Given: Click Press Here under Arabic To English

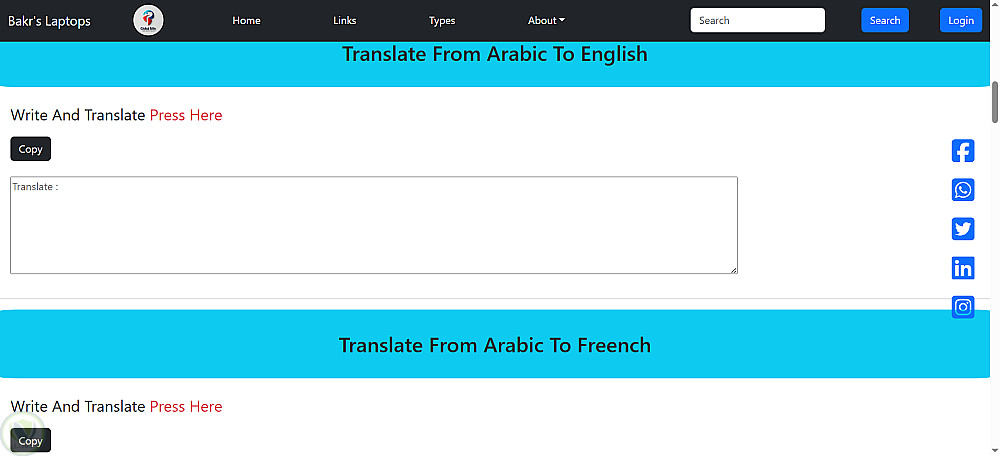Looking at the screenshot, I should click(186, 115).
